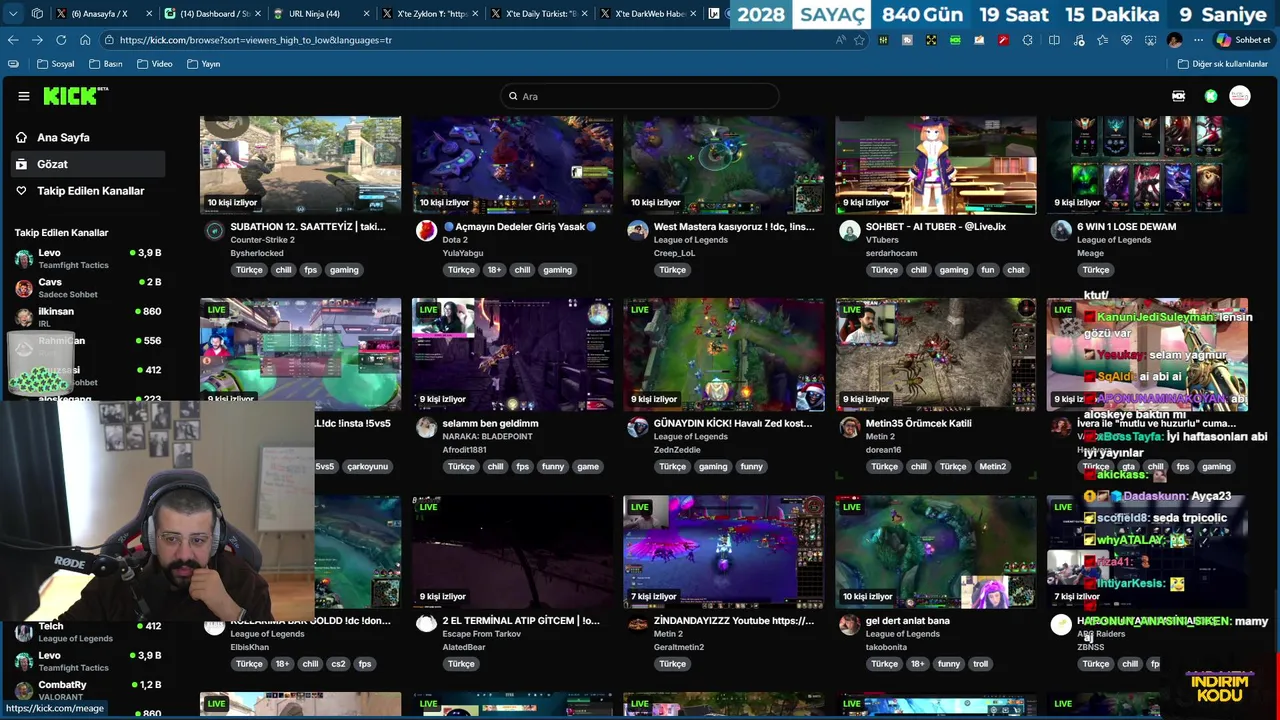Click the Metin2 tag under Metin35 stream
The height and width of the screenshot is (720, 1280).
(992, 467)
